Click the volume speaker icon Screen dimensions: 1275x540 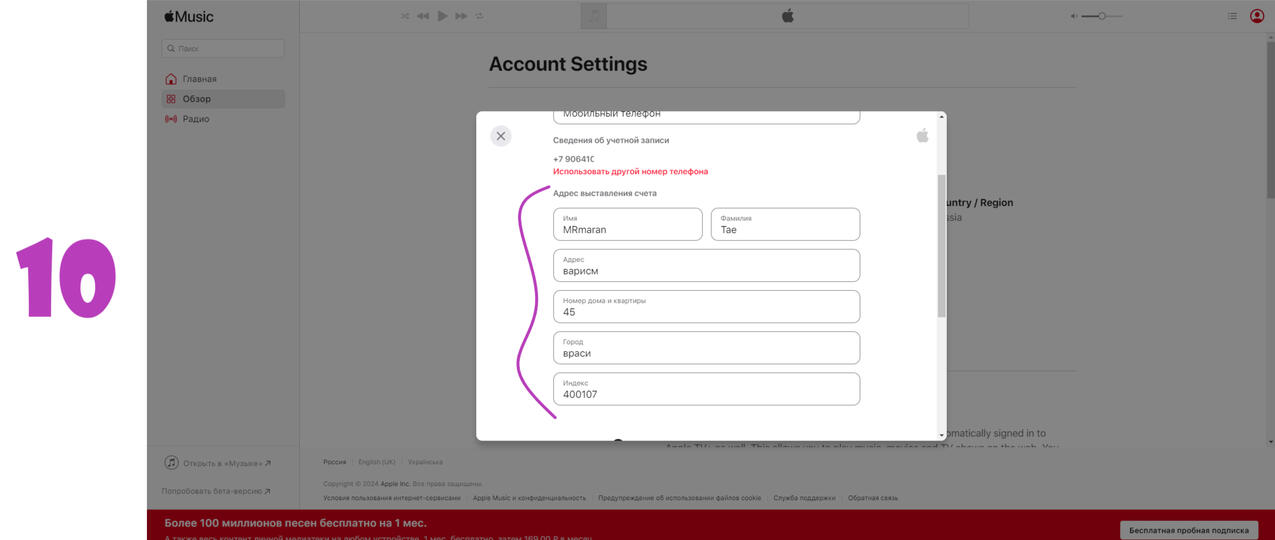(1074, 16)
